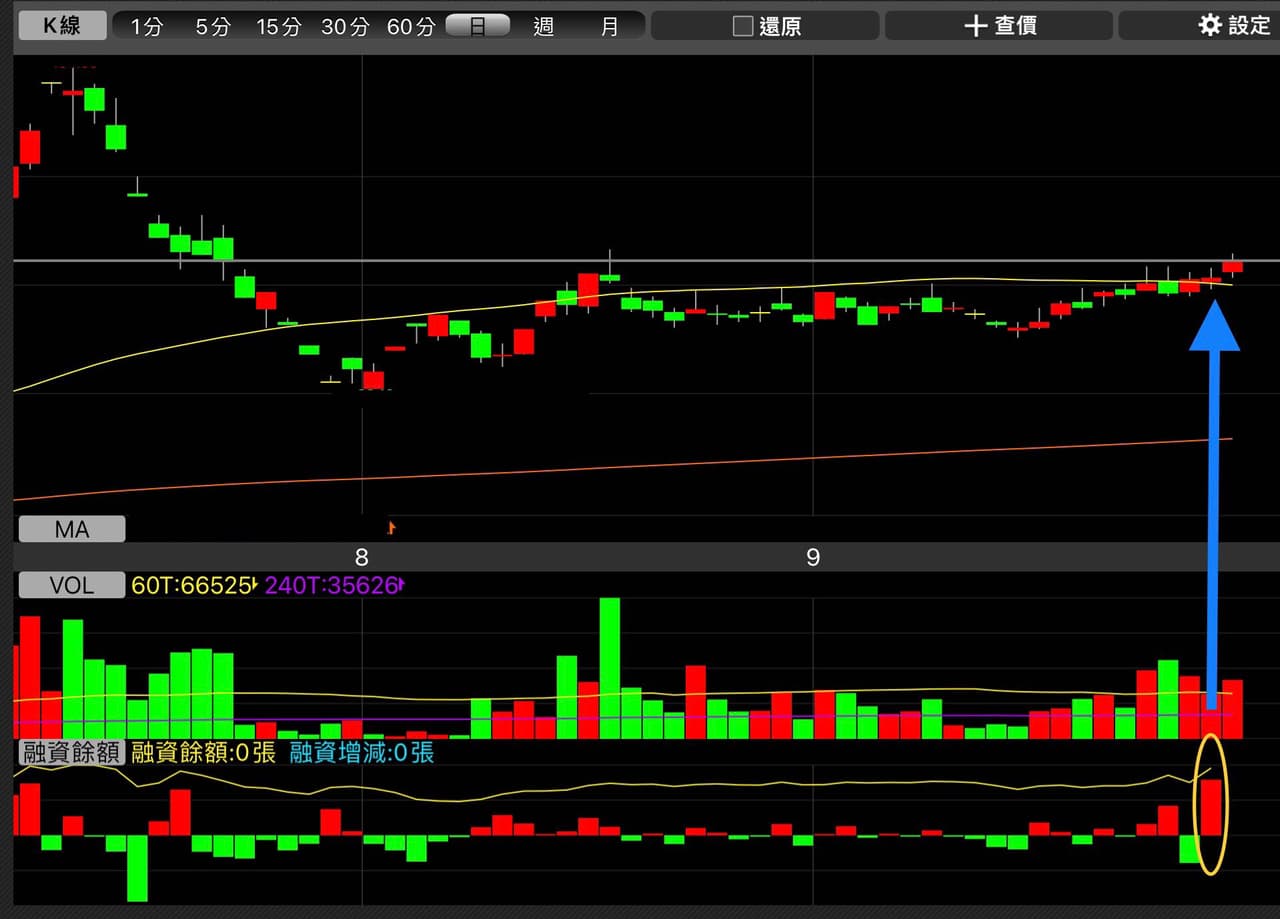
Task: Open the K線 chart type selector
Action: [x=62, y=26]
